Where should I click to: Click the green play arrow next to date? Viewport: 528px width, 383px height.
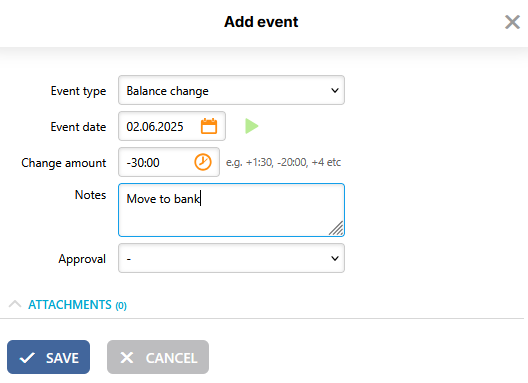point(251,126)
